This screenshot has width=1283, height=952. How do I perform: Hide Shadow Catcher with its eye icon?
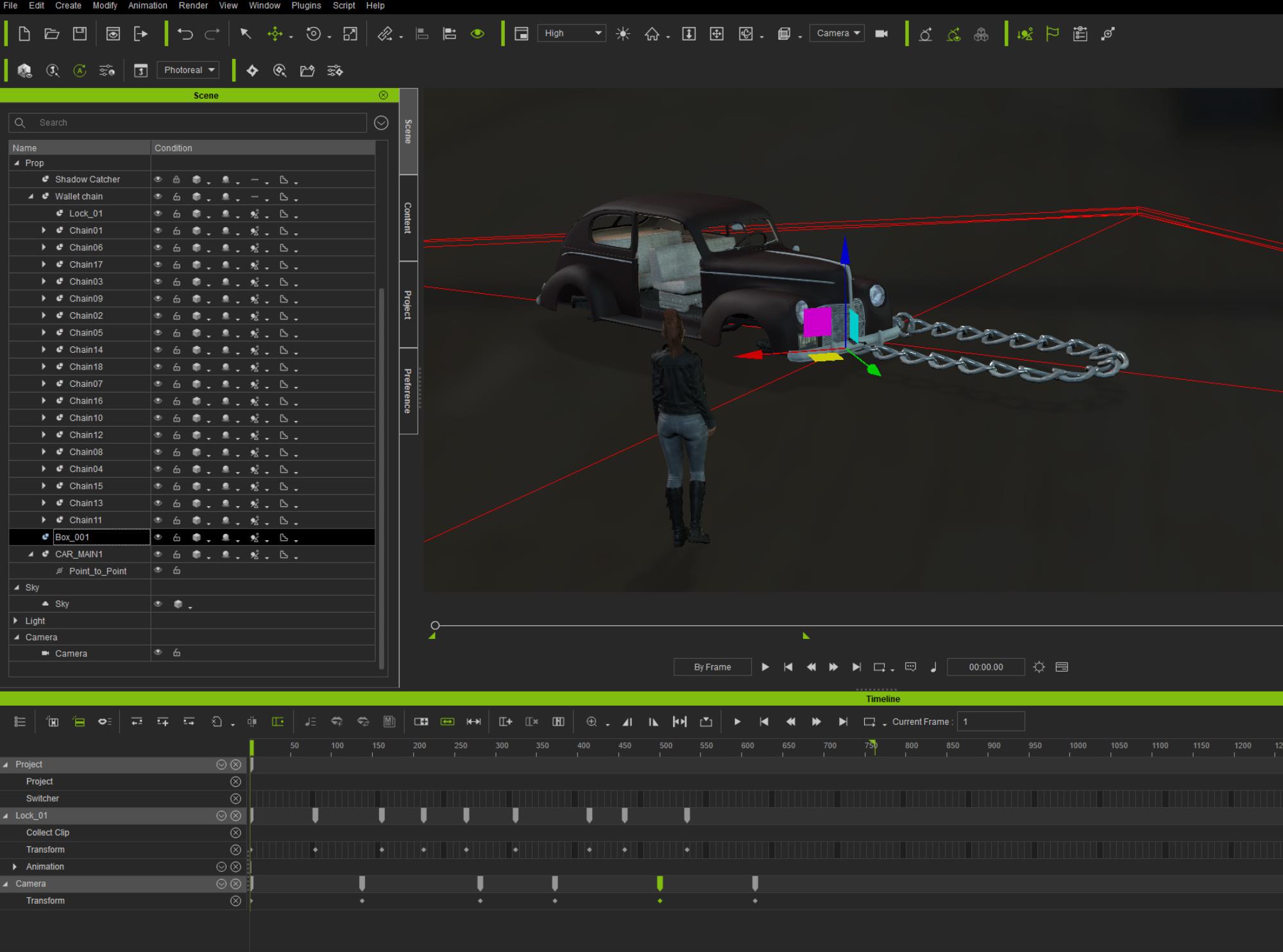(x=158, y=180)
